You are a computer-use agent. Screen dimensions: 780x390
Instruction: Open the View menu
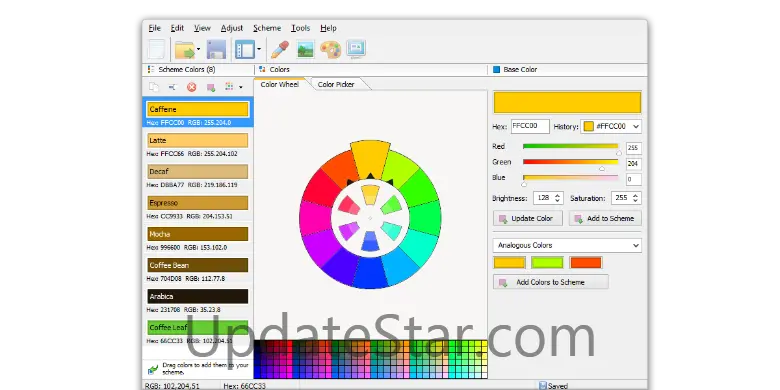coord(202,28)
